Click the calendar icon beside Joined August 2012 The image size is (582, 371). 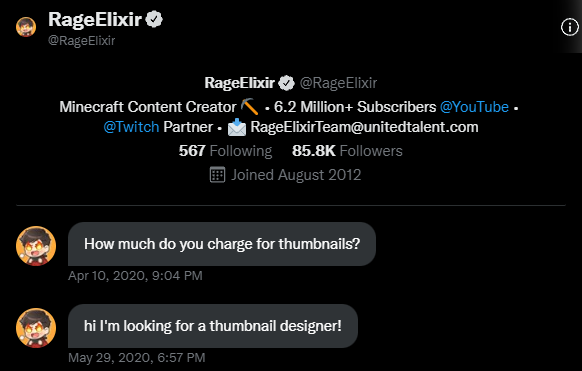pos(218,175)
